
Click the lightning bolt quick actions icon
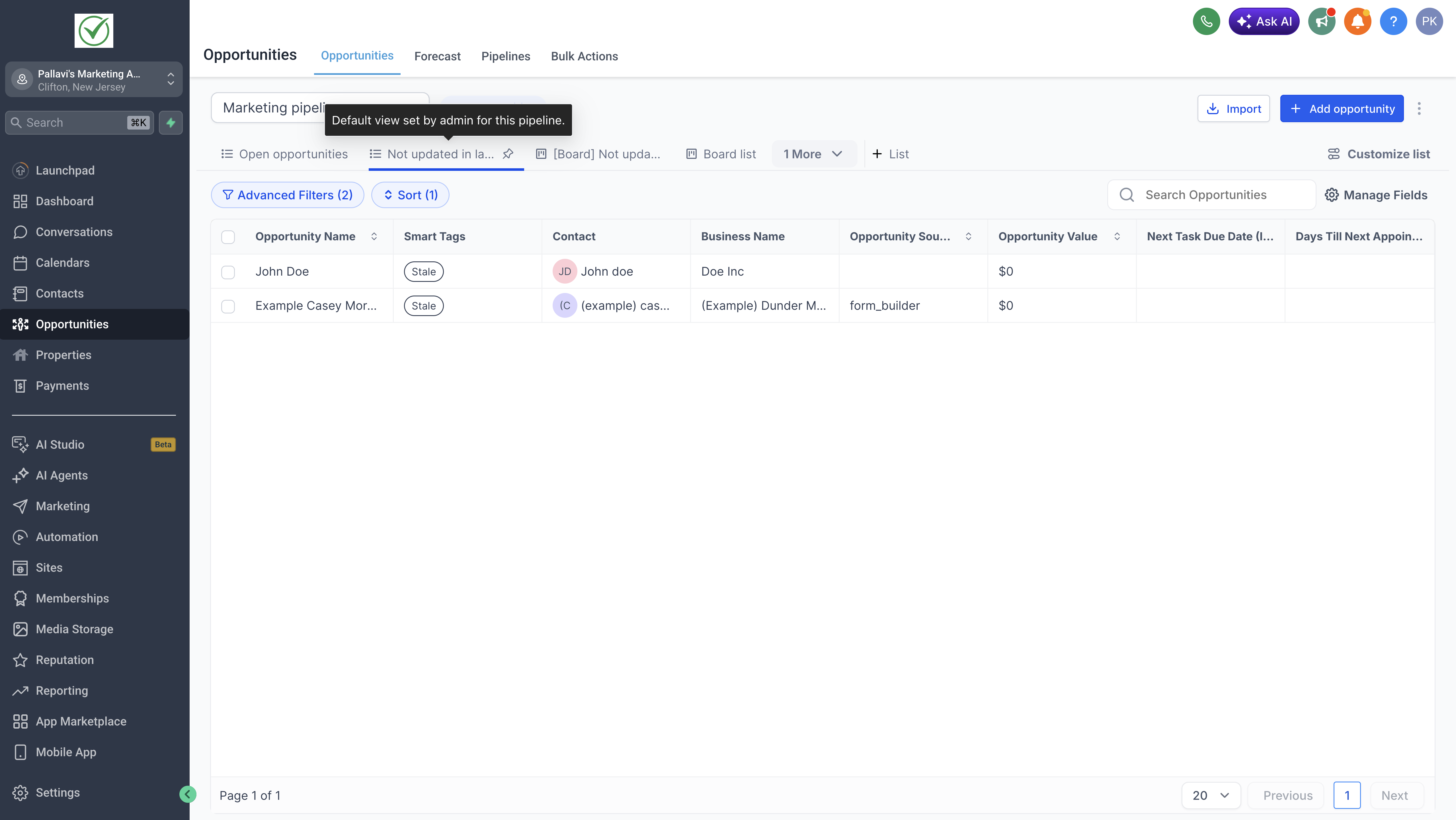click(x=171, y=123)
